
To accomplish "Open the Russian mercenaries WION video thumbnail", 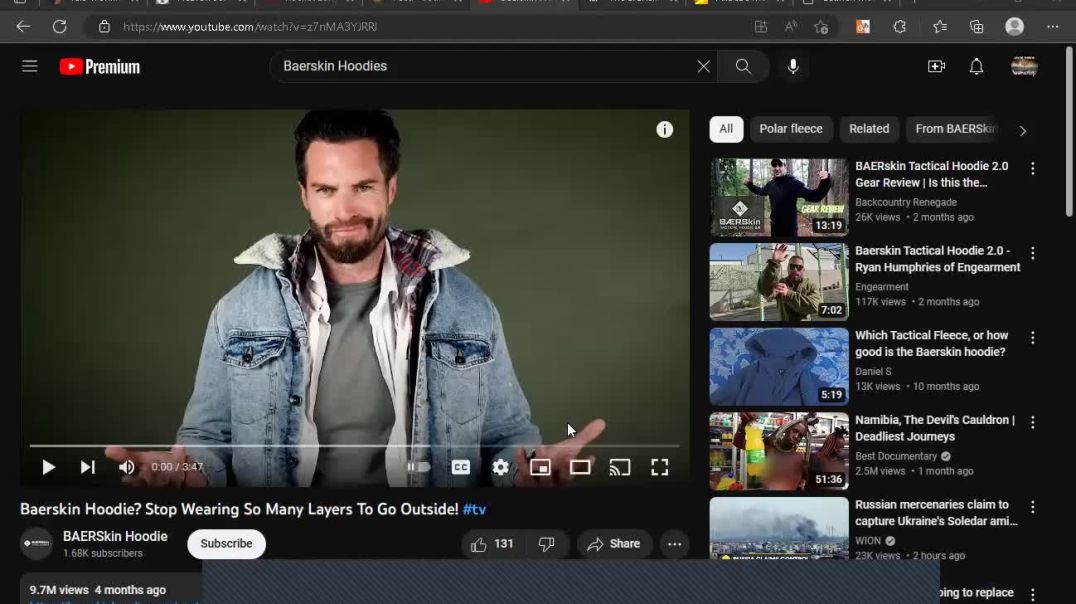I will [779, 528].
